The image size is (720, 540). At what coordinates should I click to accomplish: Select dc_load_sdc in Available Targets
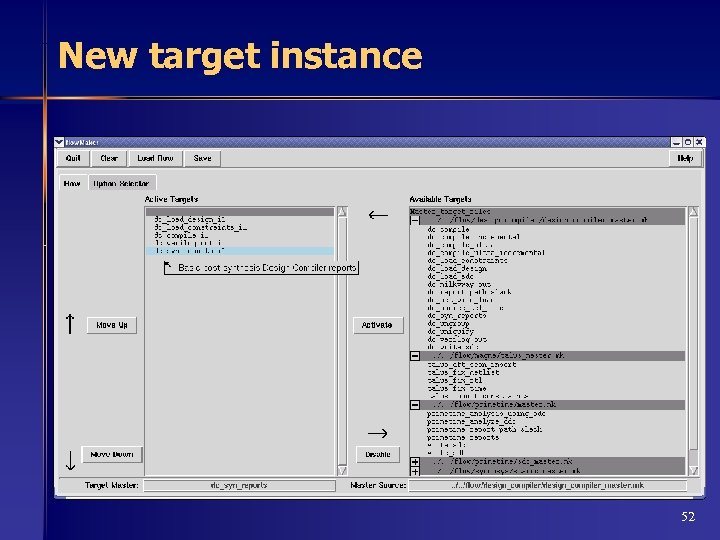(450, 276)
